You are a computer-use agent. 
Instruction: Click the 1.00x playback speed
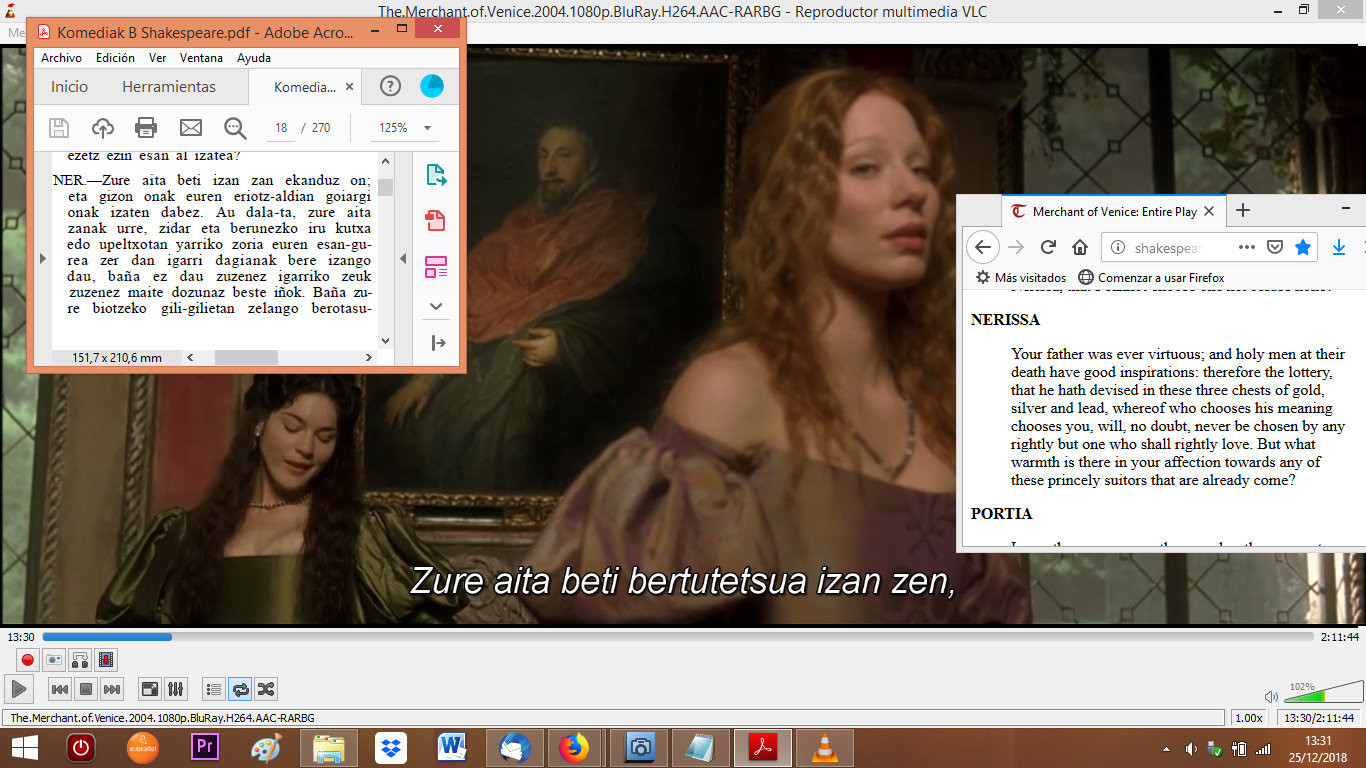coord(1249,718)
